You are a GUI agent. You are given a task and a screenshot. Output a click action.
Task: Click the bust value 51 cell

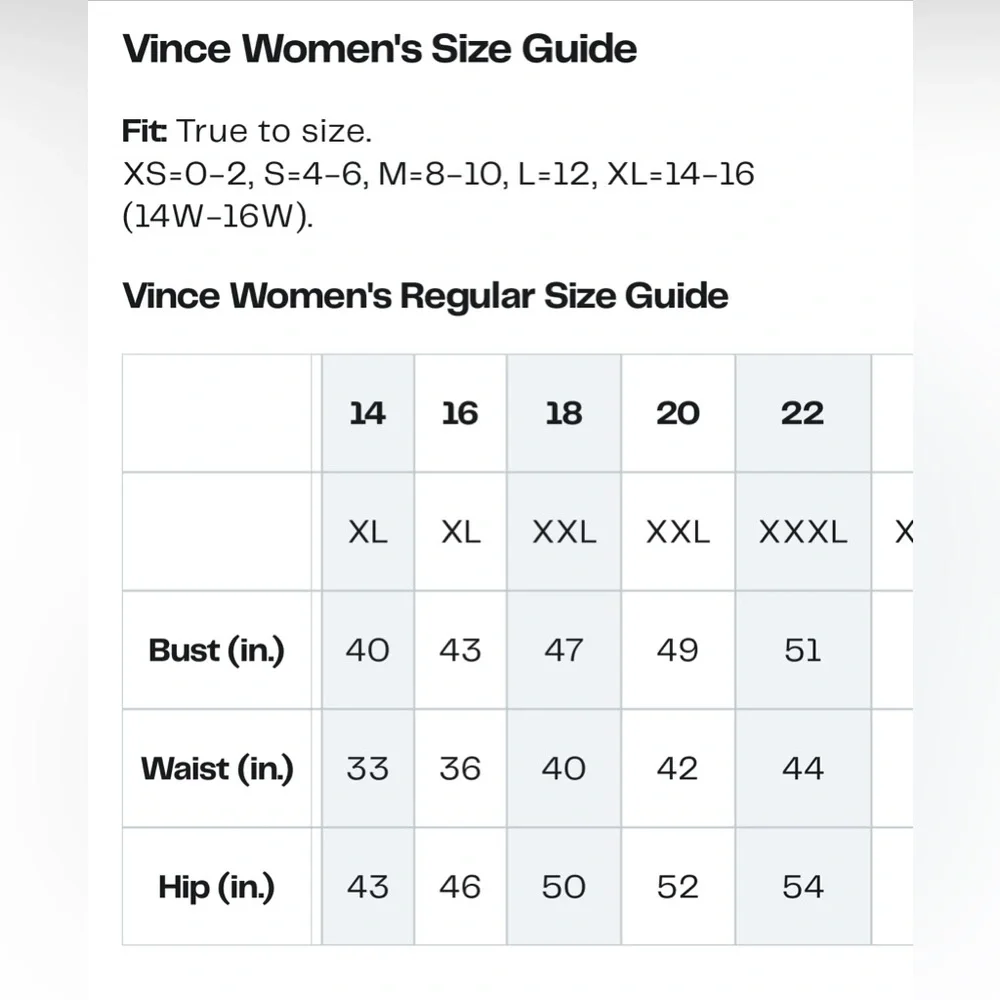802,650
